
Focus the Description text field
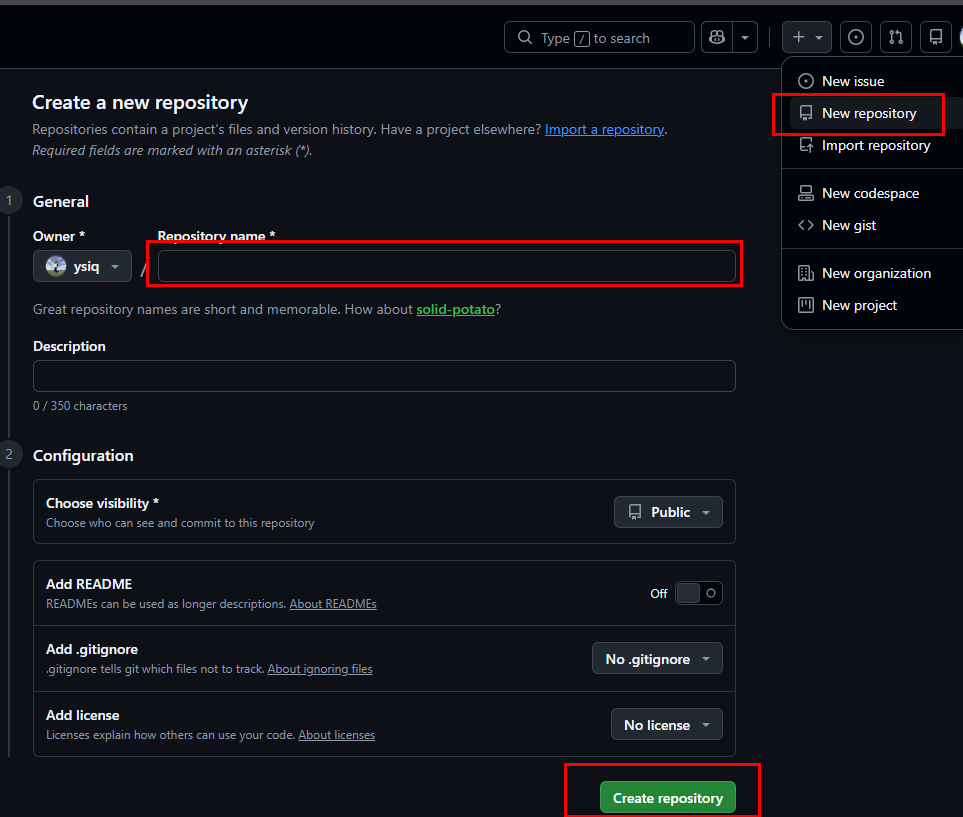[x=384, y=376]
